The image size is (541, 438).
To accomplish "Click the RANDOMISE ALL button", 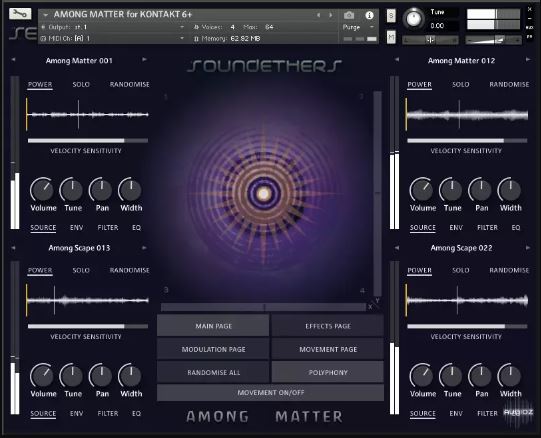I will click(213, 372).
